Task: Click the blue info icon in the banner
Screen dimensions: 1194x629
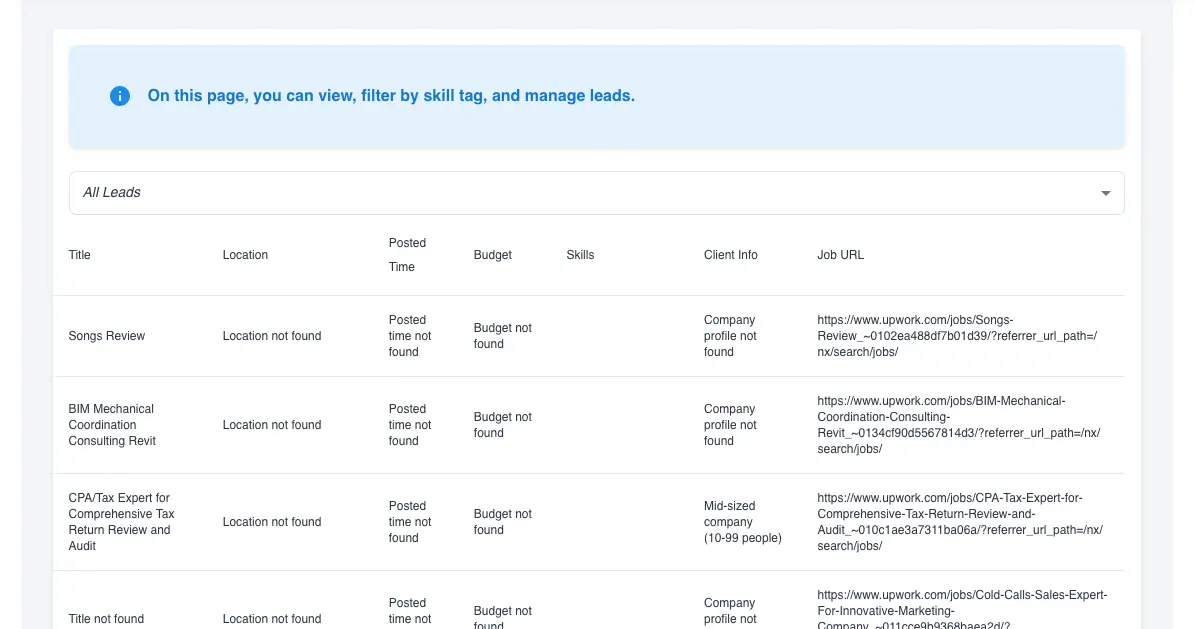Action: [119, 96]
